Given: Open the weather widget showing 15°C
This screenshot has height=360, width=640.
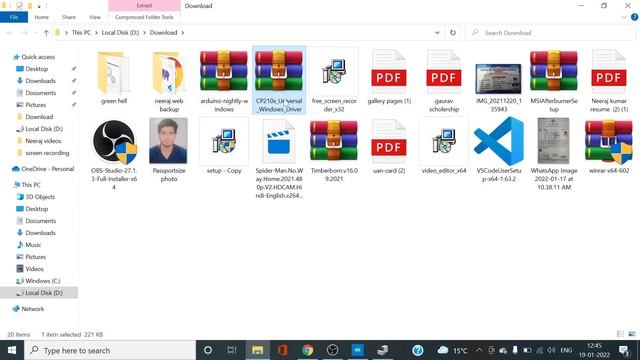Looking at the screenshot, I should coord(452,350).
